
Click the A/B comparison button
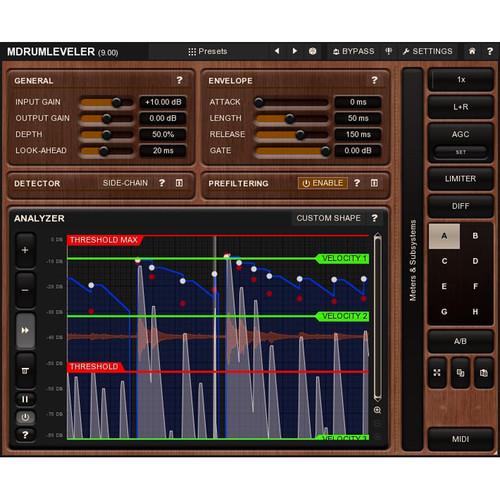pos(461,341)
